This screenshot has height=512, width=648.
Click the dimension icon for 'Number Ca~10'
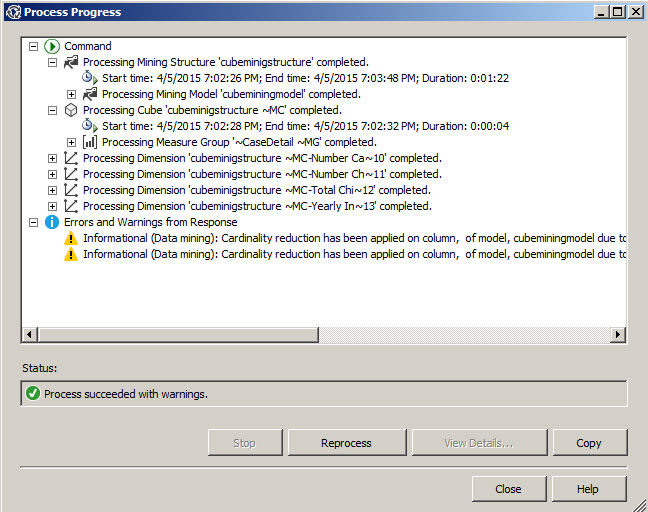pos(71,158)
